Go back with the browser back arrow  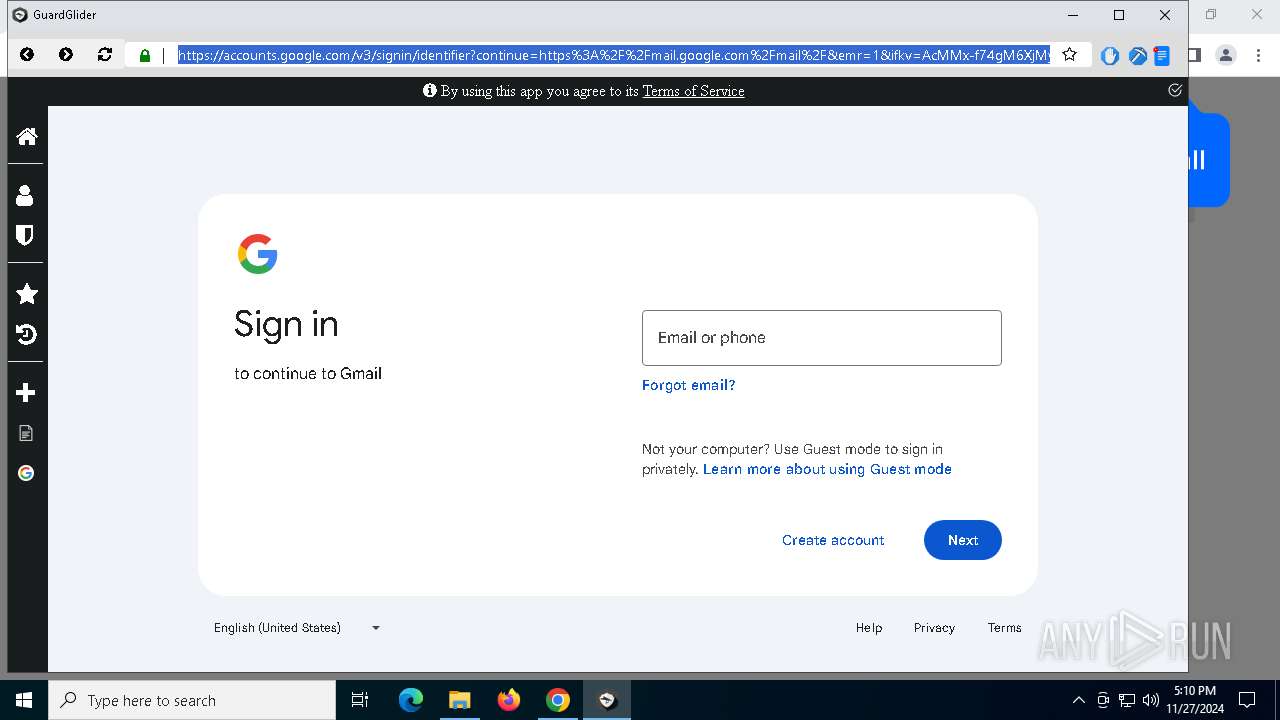[x=27, y=55]
